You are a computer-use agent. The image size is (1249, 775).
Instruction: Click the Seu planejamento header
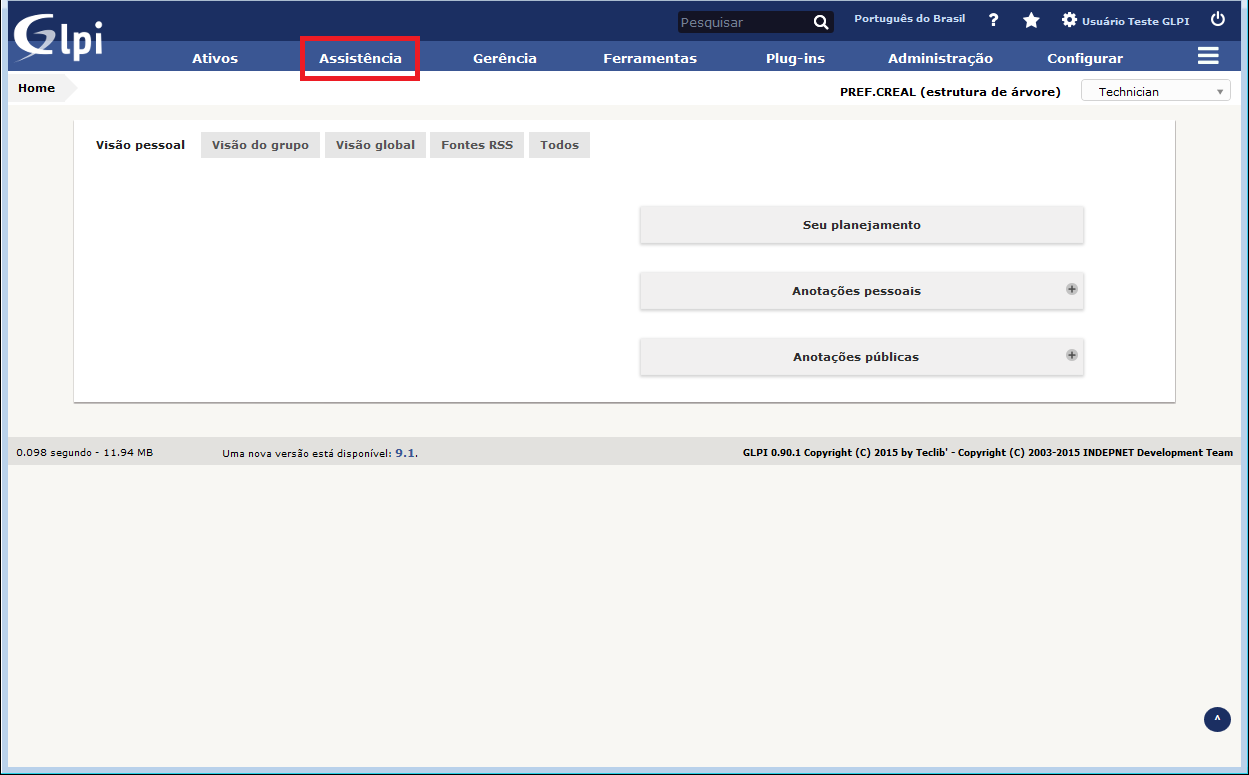861,225
